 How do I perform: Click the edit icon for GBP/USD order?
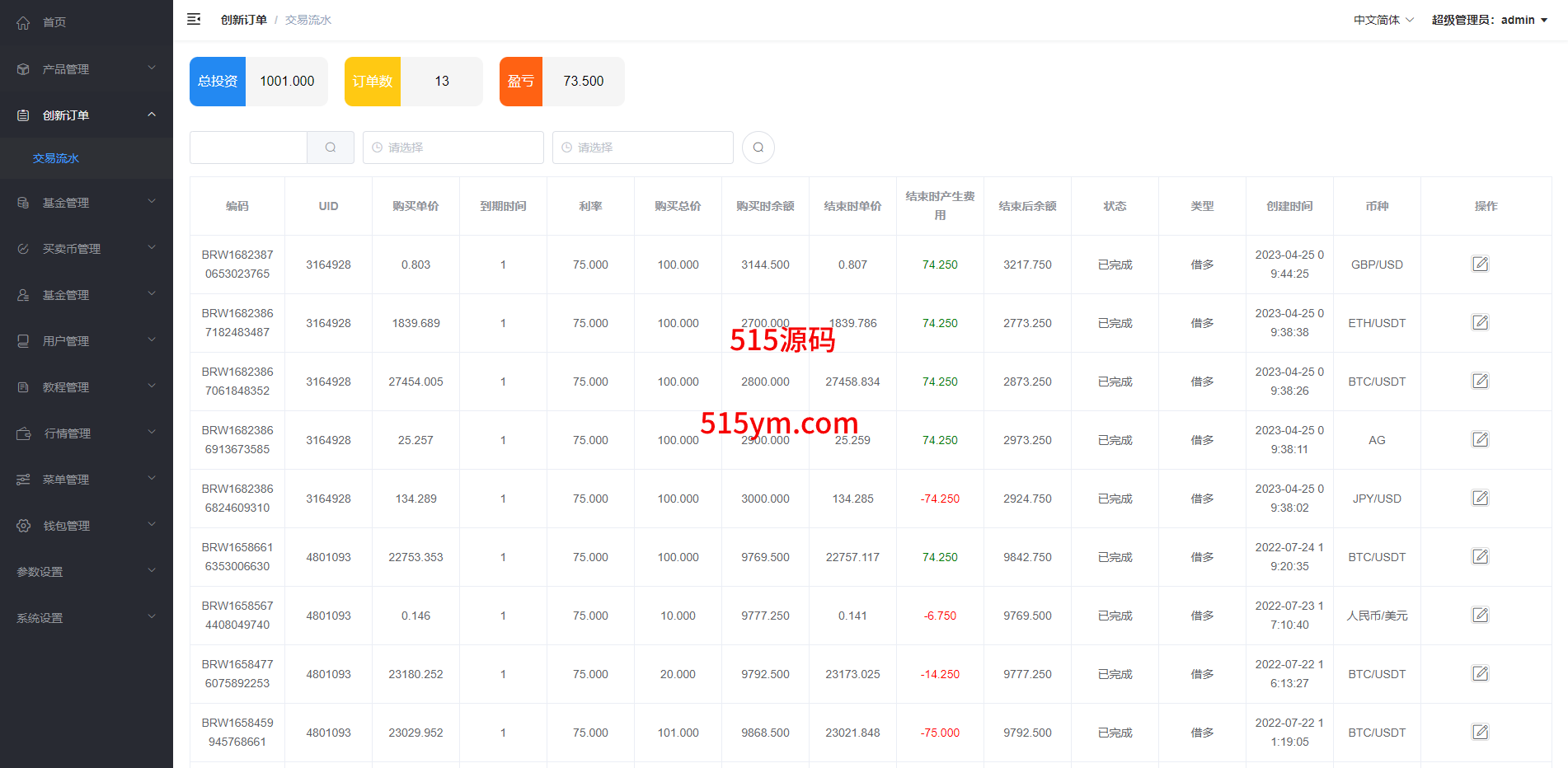click(x=1480, y=264)
